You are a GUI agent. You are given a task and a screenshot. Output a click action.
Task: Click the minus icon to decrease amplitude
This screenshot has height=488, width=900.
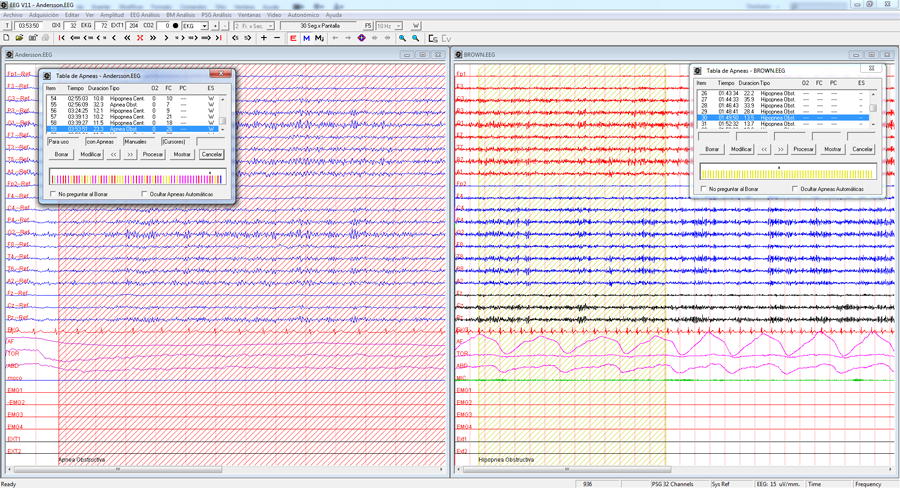tap(277, 38)
